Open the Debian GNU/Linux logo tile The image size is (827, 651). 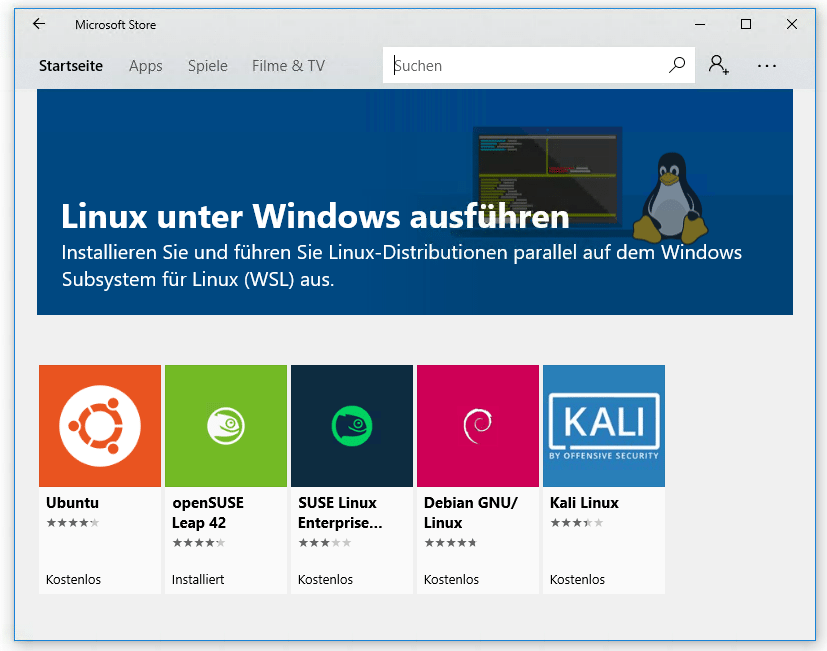pos(478,426)
